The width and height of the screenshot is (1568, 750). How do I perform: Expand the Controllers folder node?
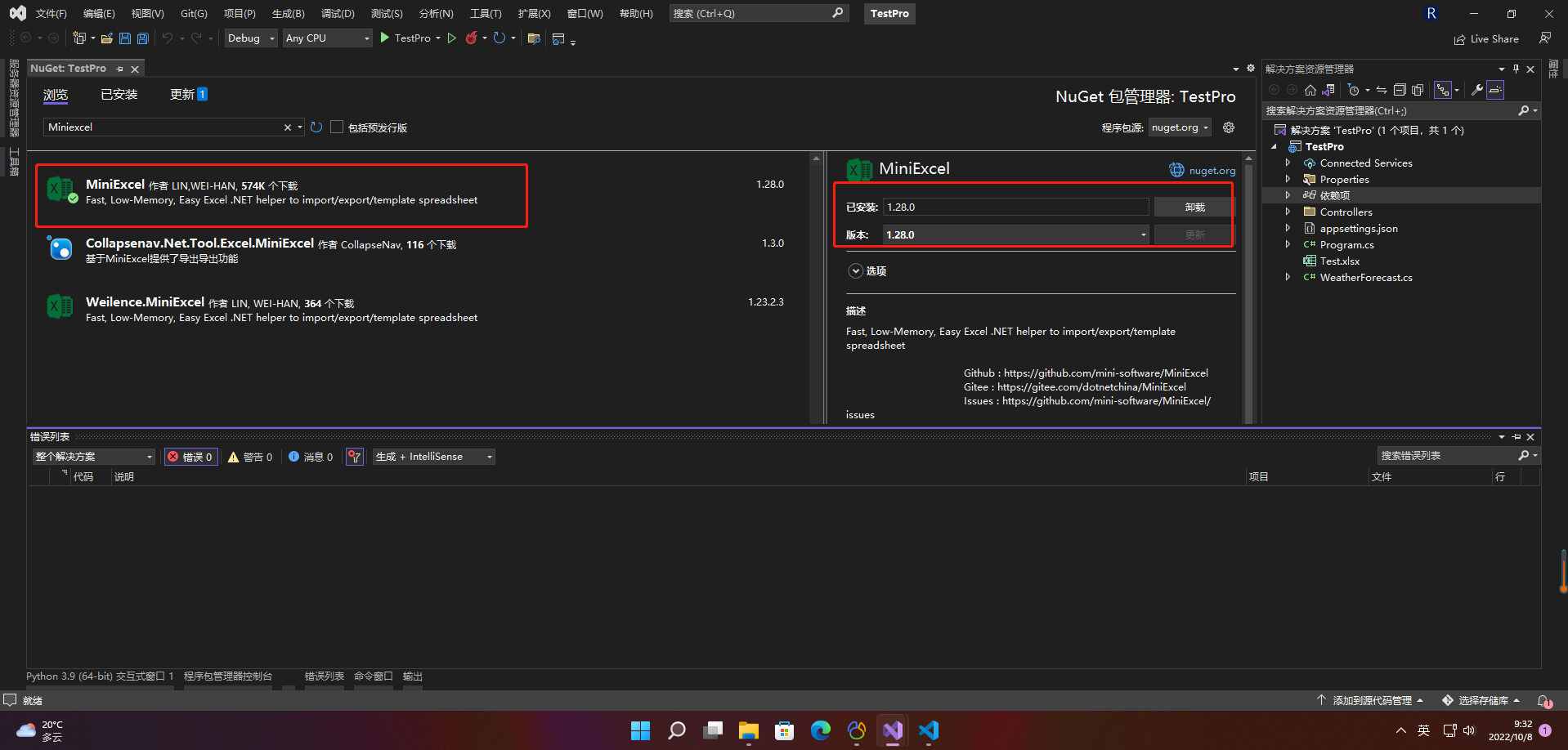point(1288,212)
